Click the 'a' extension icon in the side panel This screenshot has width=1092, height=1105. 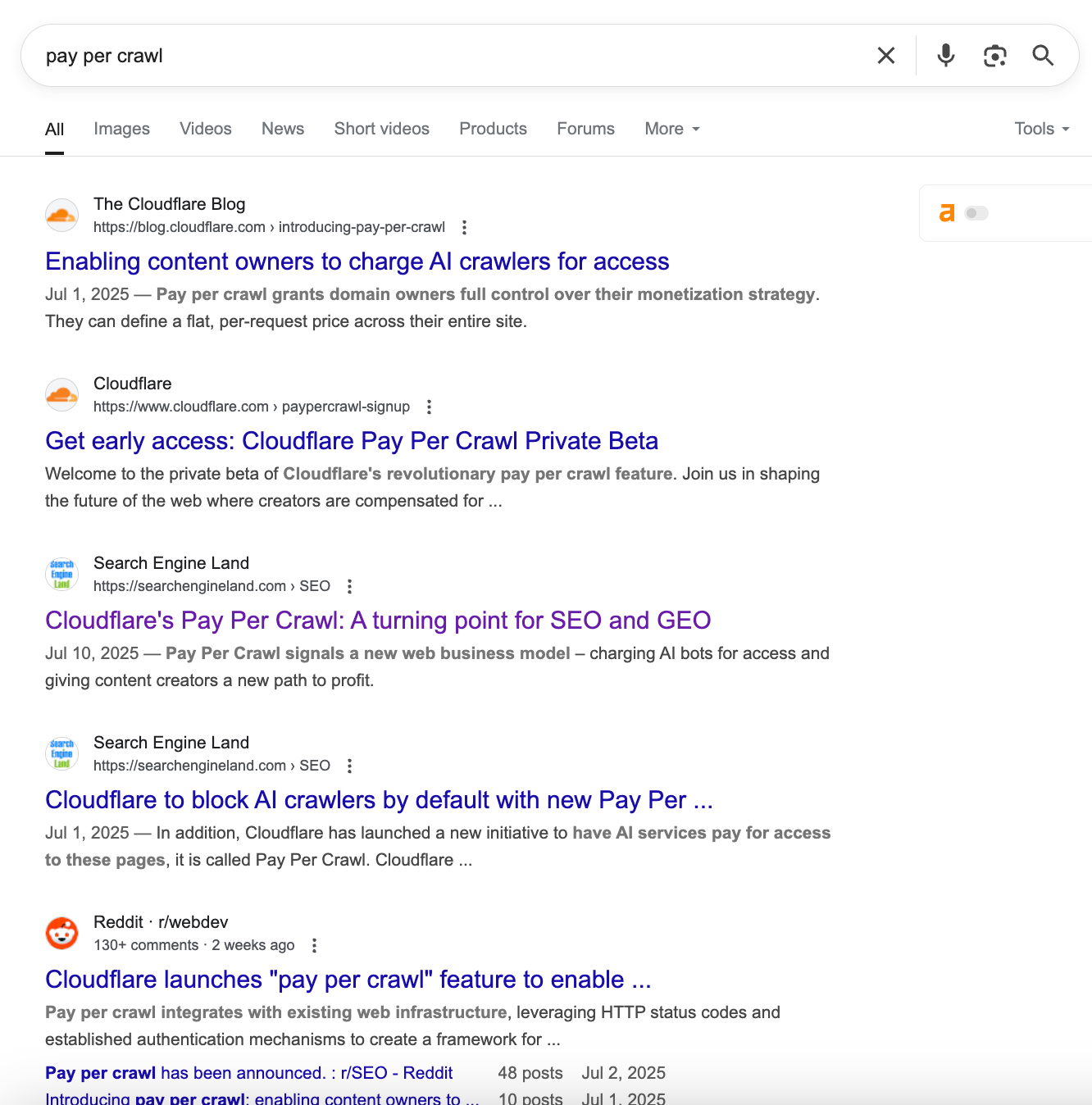[948, 212]
